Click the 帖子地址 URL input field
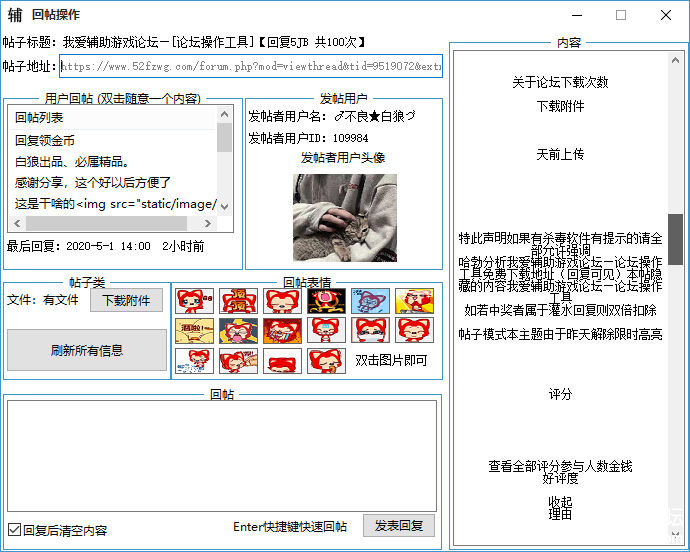Image resolution: width=690 pixels, height=552 pixels. coord(250,67)
